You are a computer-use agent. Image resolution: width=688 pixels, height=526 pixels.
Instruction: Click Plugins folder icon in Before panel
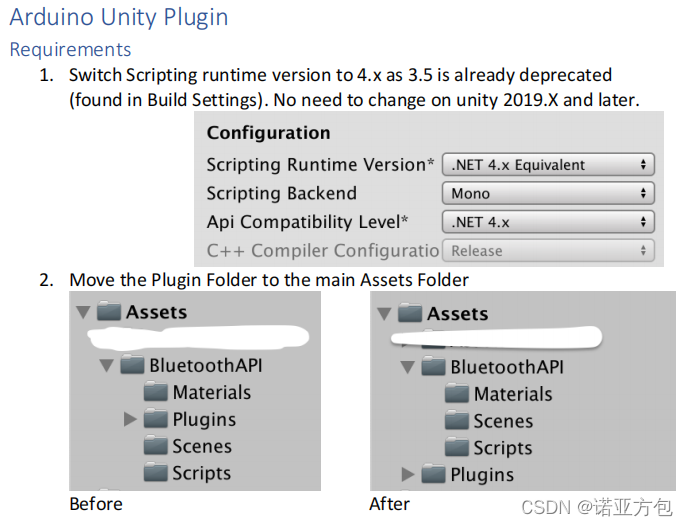pyautogui.click(x=156, y=418)
